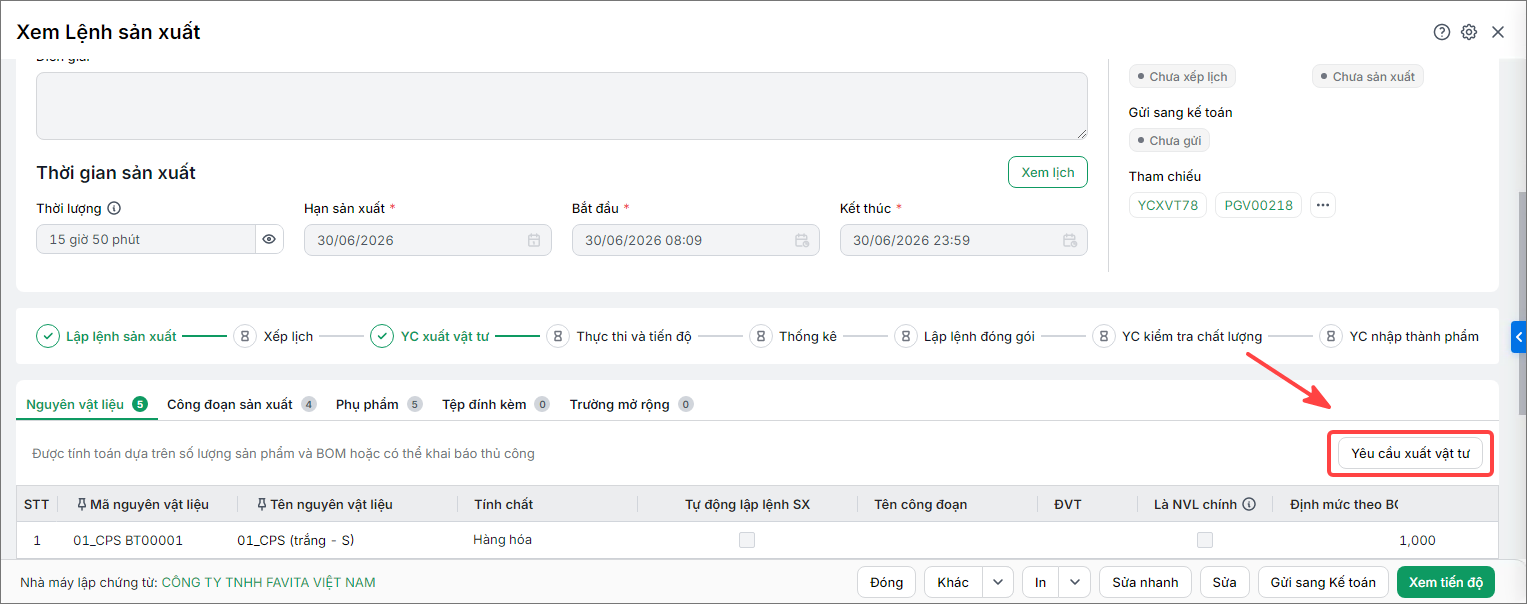Click cell 01_CPS BT00001
Viewport: 1527px width, 604px height.
coord(128,540)
